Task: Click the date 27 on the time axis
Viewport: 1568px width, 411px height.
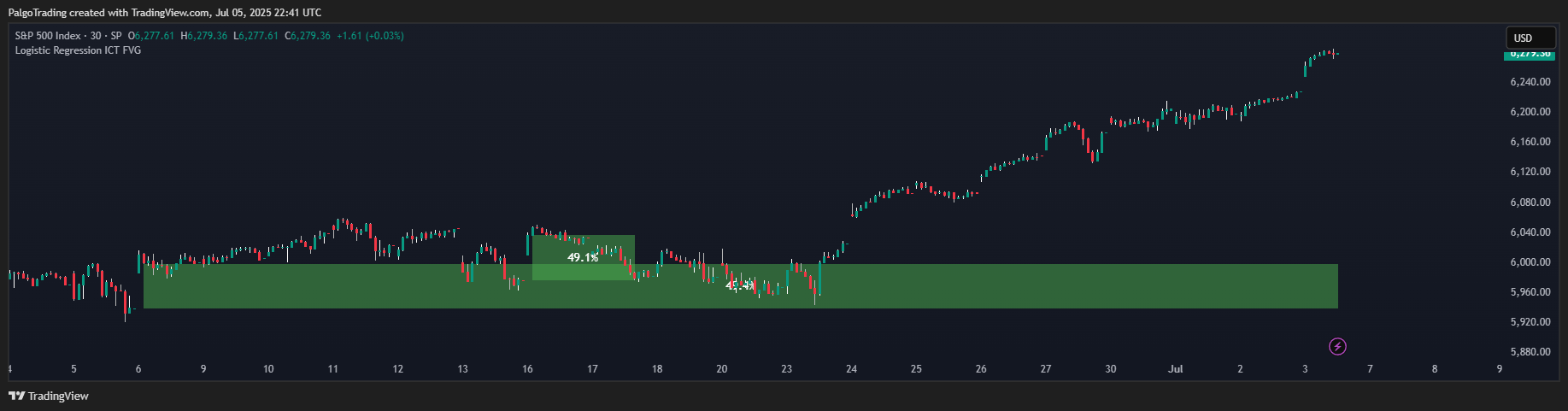Action: 1046,369
